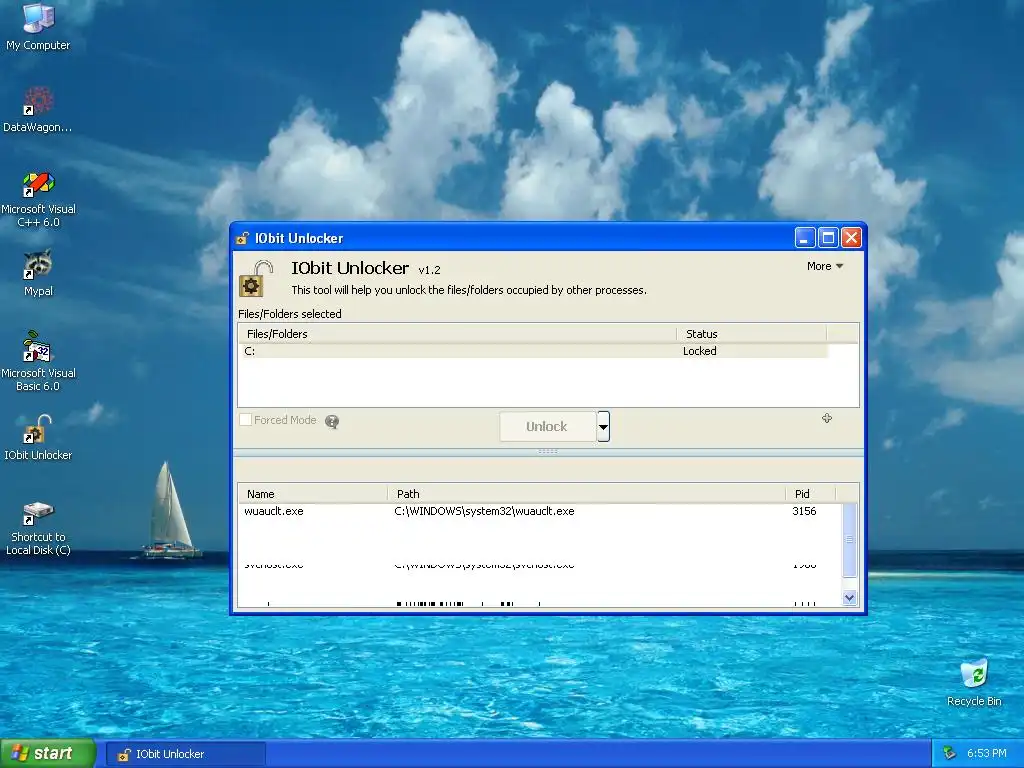Viewport: 1024px width, 768px height.
Task: Click the IObit Unlocker padlock logo
Action: (255, 279)
